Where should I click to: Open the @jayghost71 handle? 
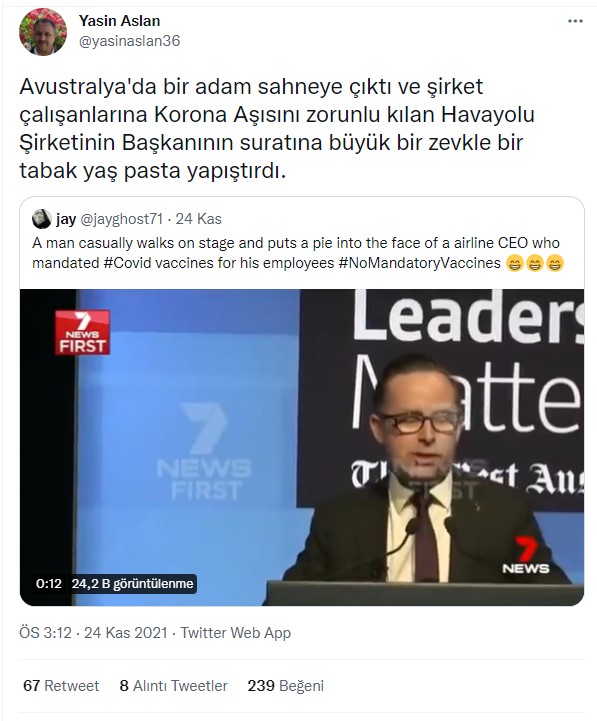(121, 219)
